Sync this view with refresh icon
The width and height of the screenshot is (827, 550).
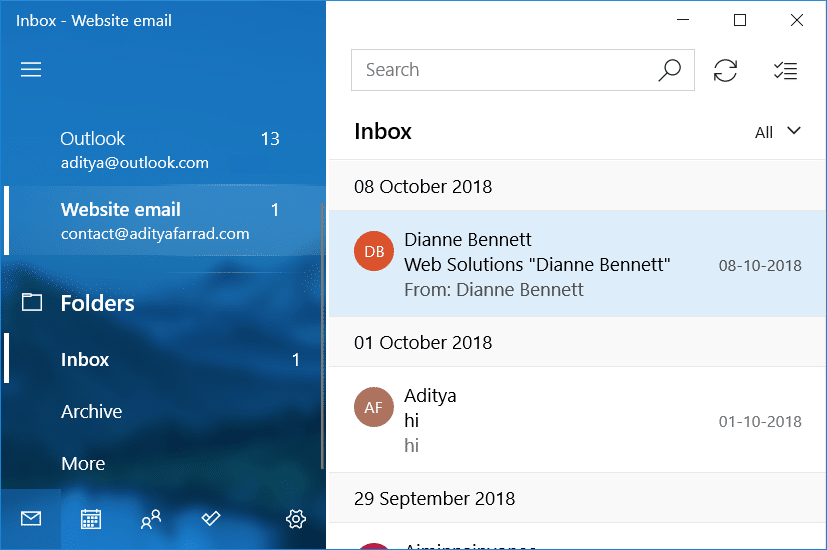click(725, 70)
